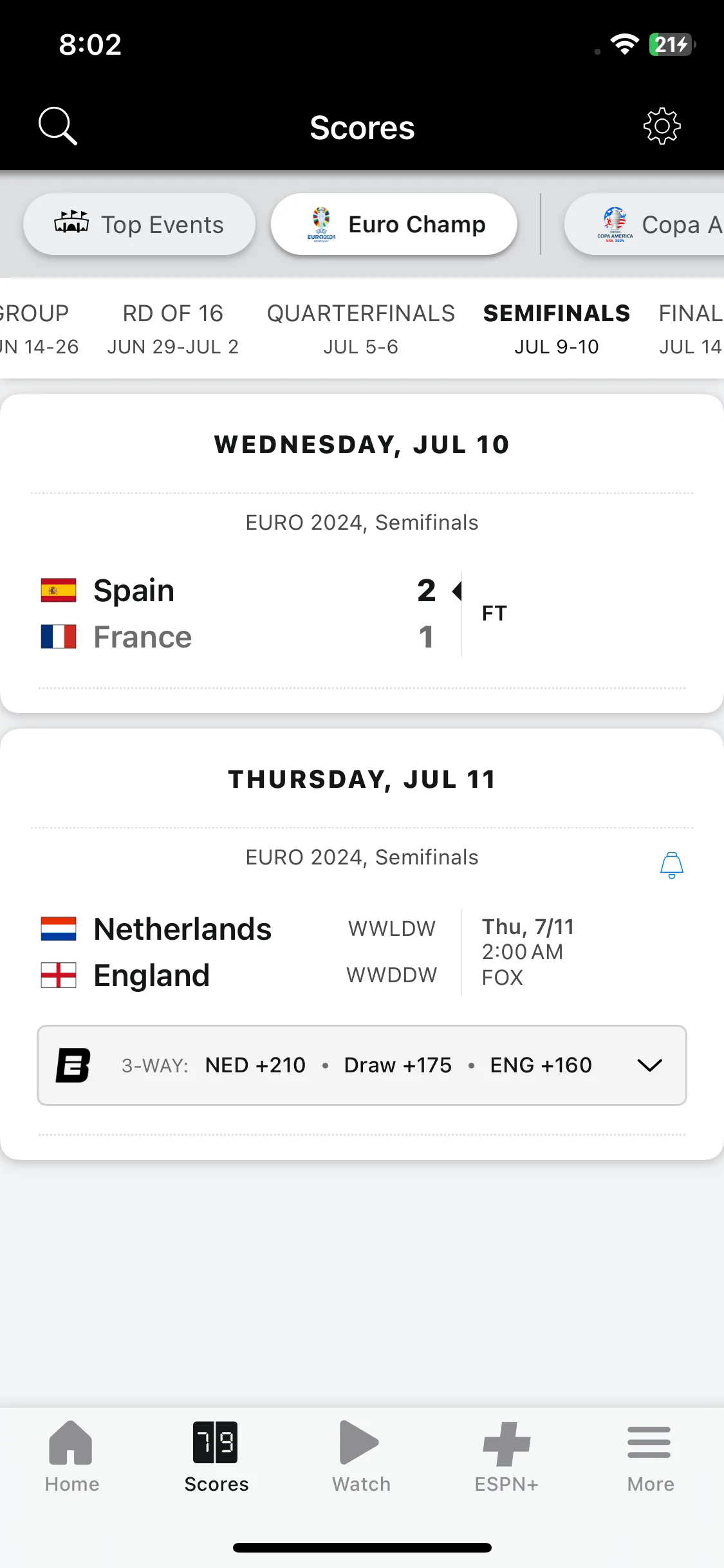Switch to Rd of 16 tab
The image size is (724, 1568).
173,329
